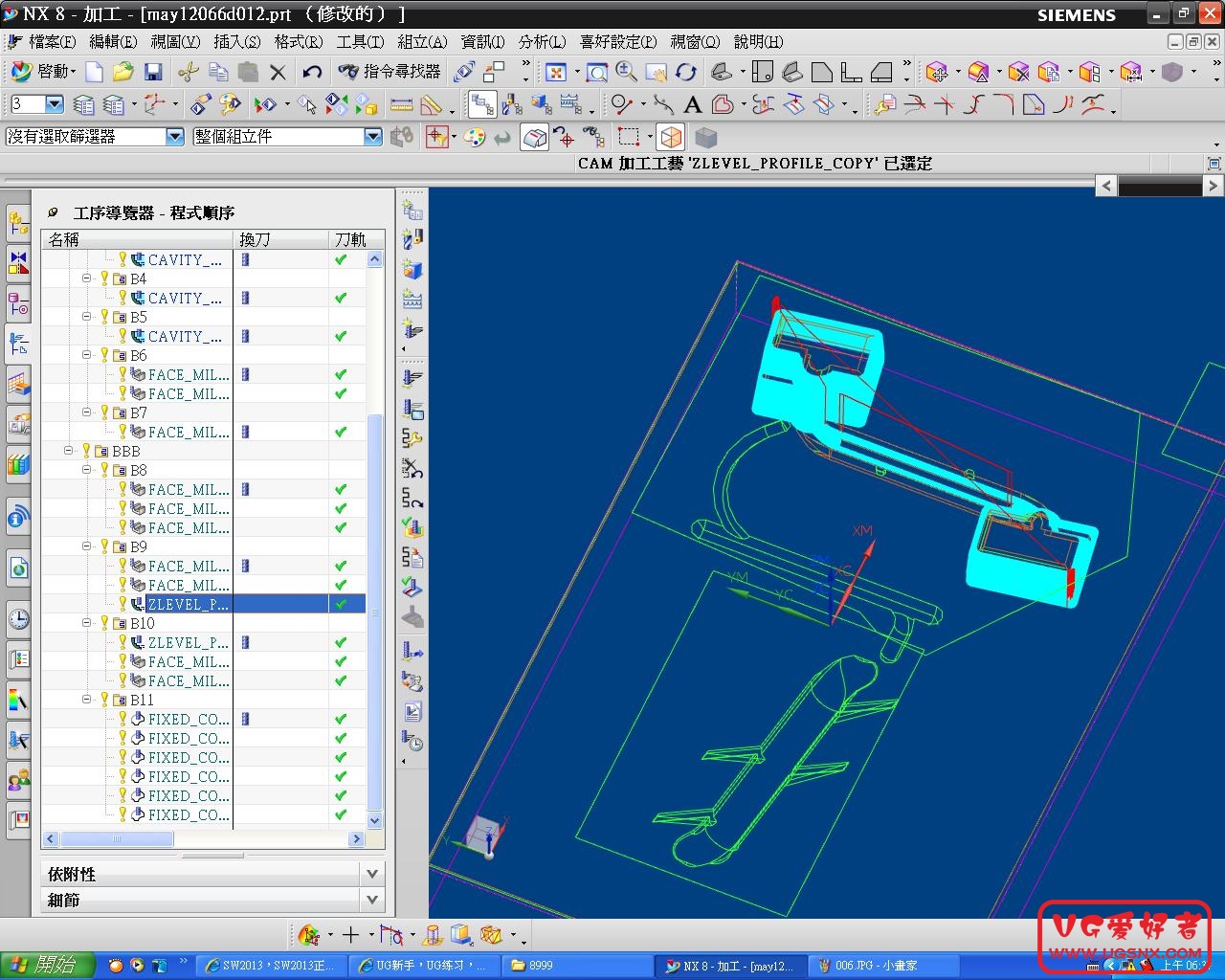The height and width of the screenshot is (980, 1225).
Task: Collapse the B9 program group
Action: point(87,546)
